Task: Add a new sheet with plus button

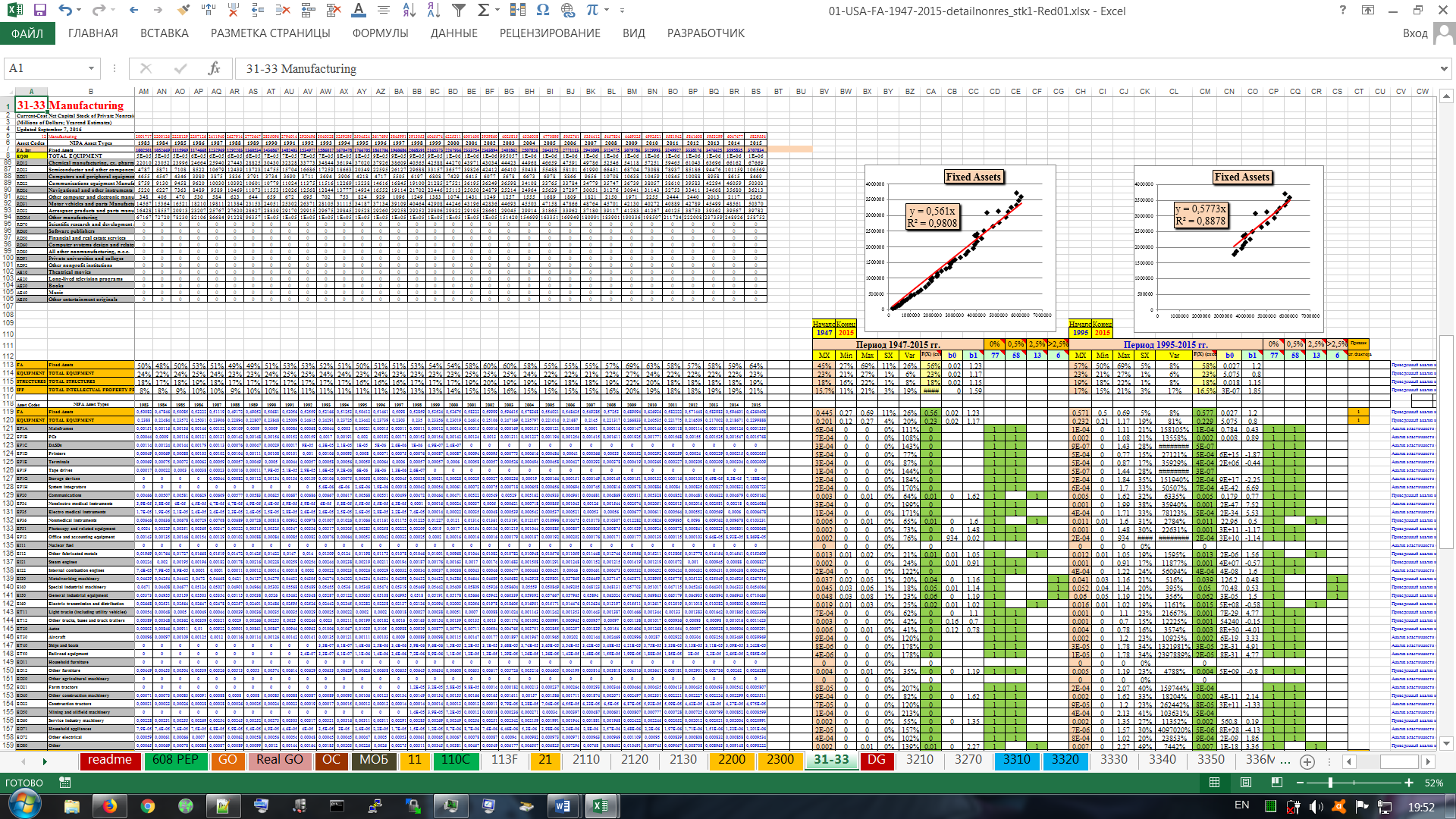Action: 1307,761
